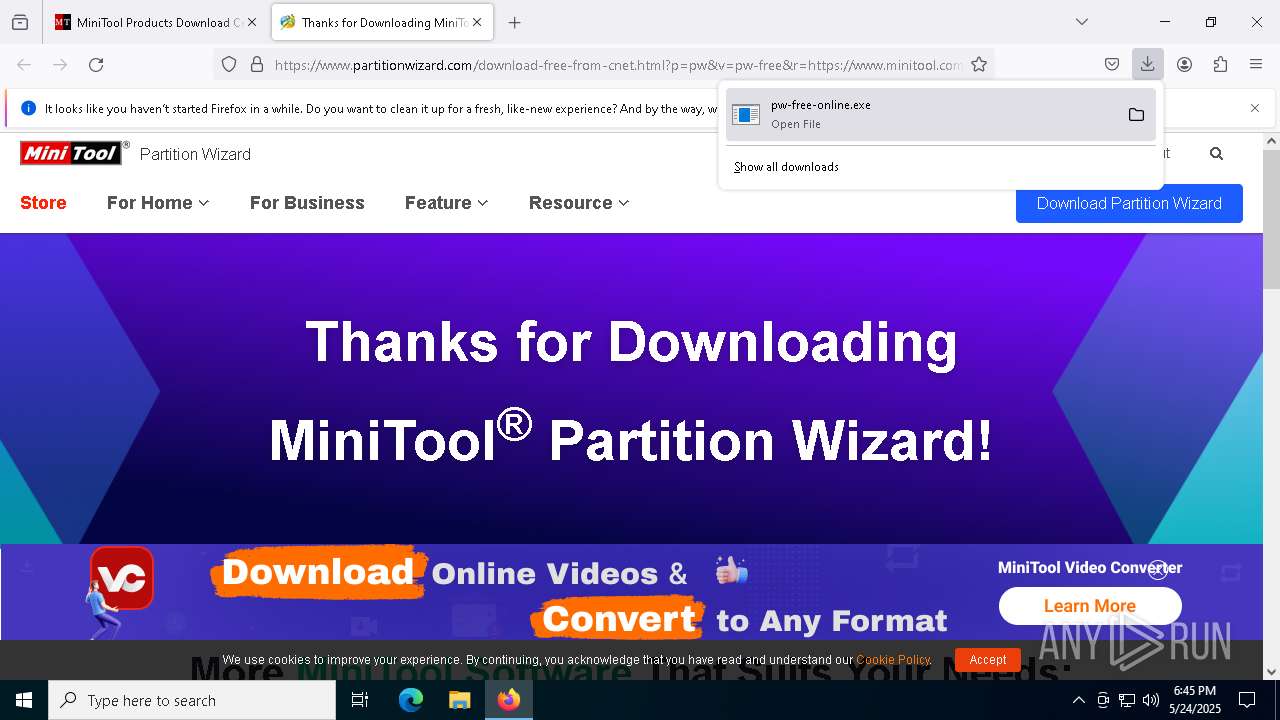
Task: Click Partition Wizard site title
Action: [x=195, y=154]
